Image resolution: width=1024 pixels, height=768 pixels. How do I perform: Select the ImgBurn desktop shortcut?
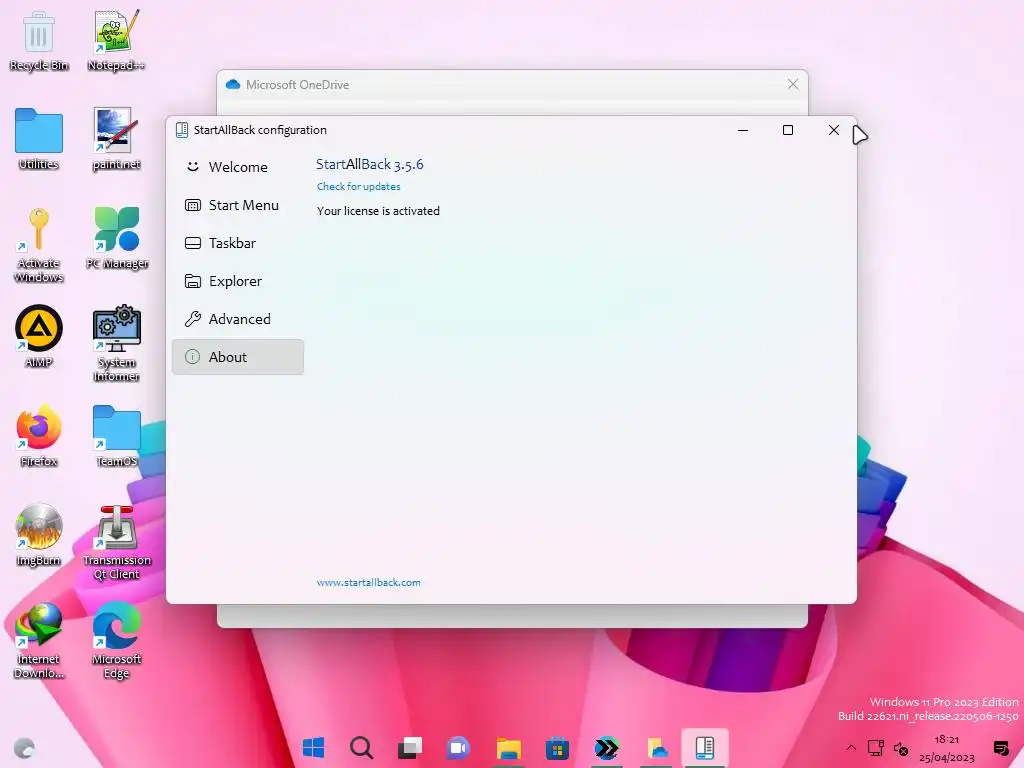tap(39, 536)
